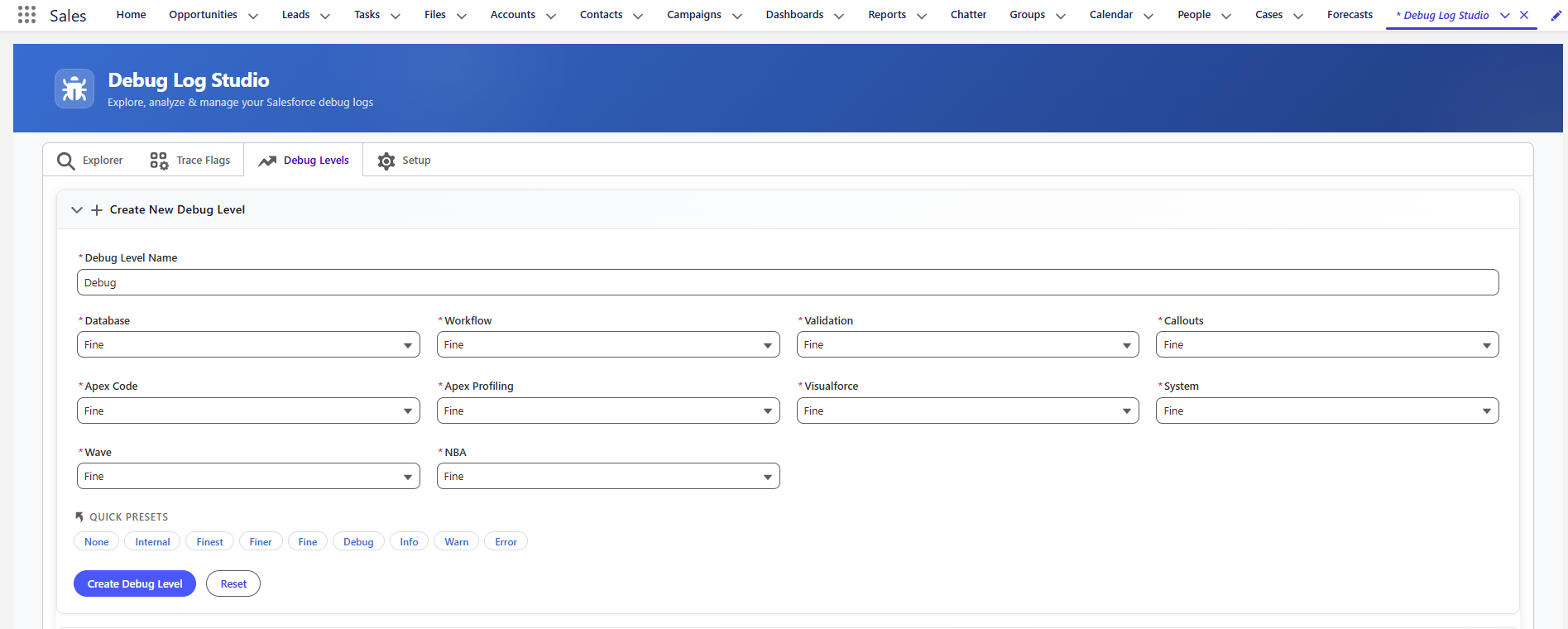Screen dimensions: 1568x629
Task: Apply the Debug quick preset
Action: (x=358, y=542)
